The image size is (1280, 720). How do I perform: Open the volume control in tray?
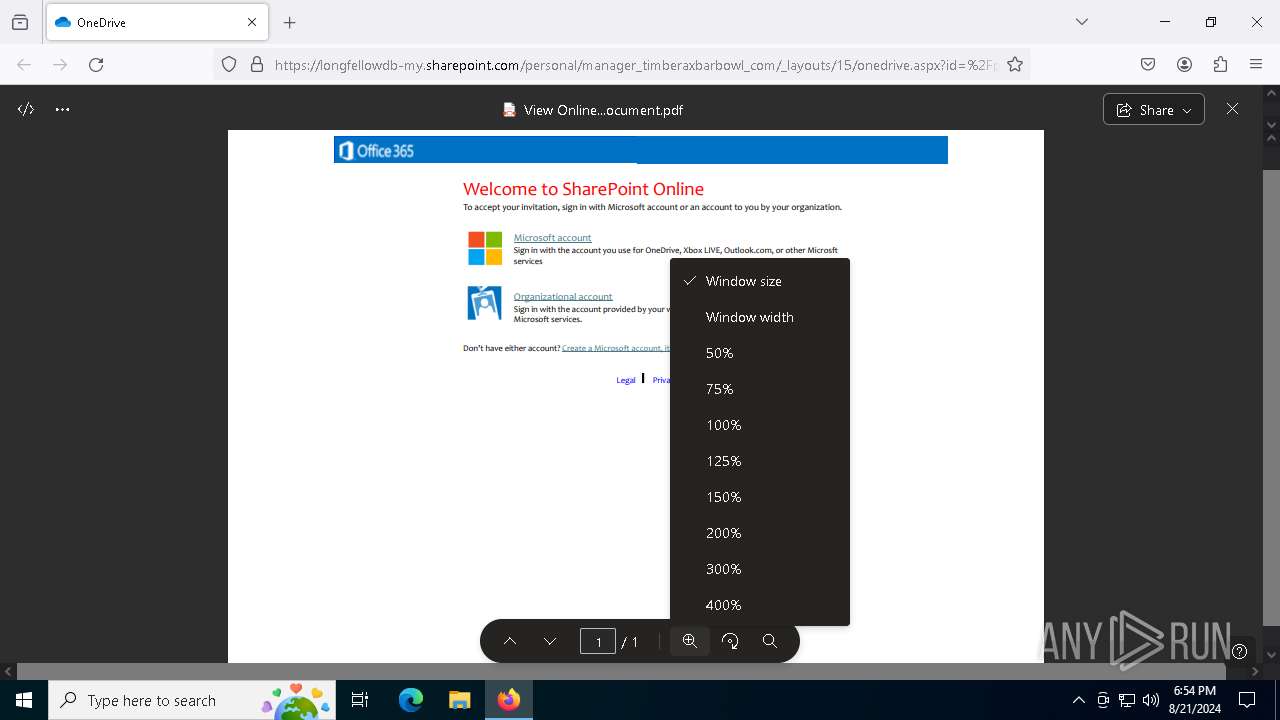click(x=1151, y=700)
